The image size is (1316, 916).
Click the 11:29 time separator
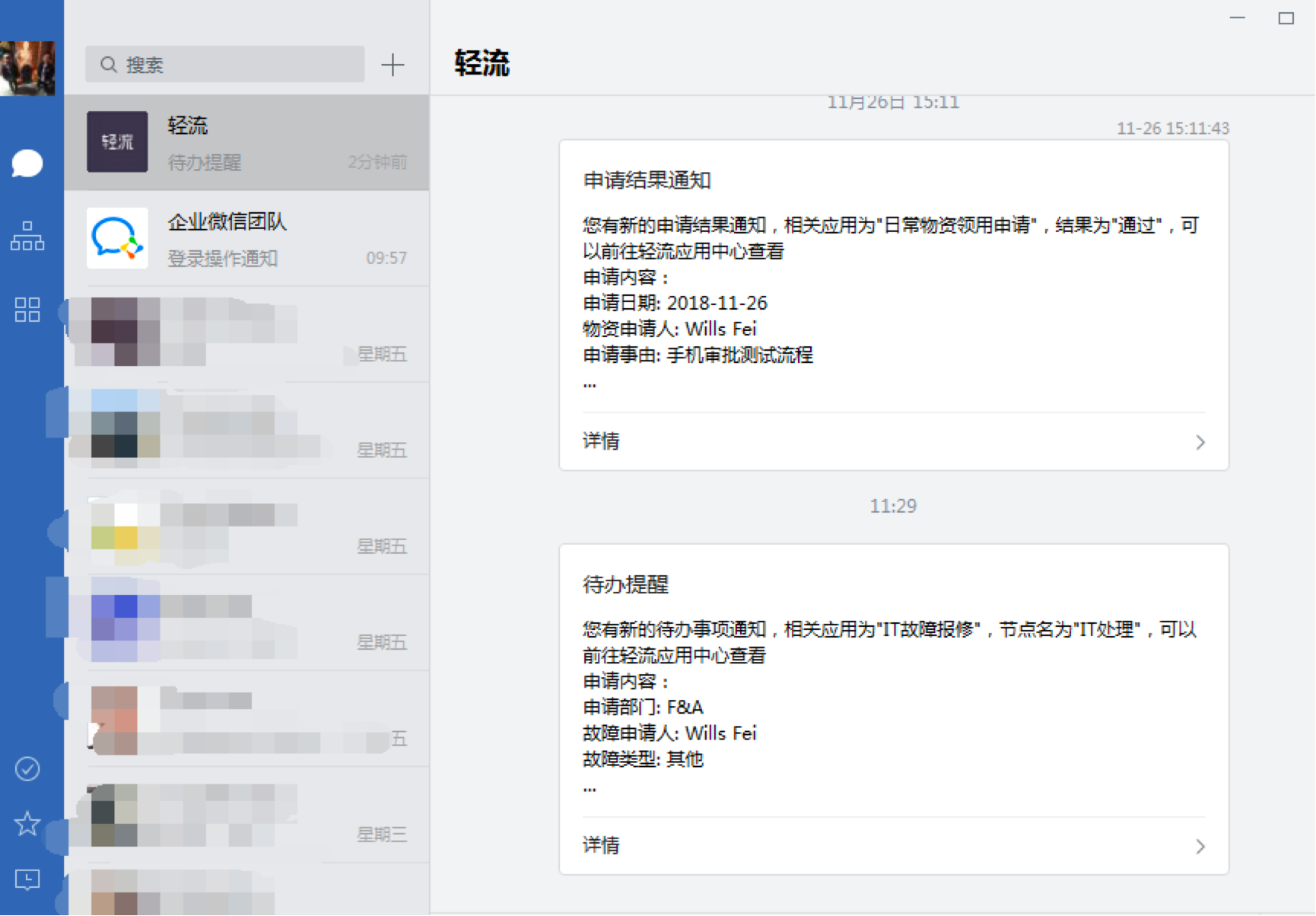pyautogui.click(x=893, y=506)
